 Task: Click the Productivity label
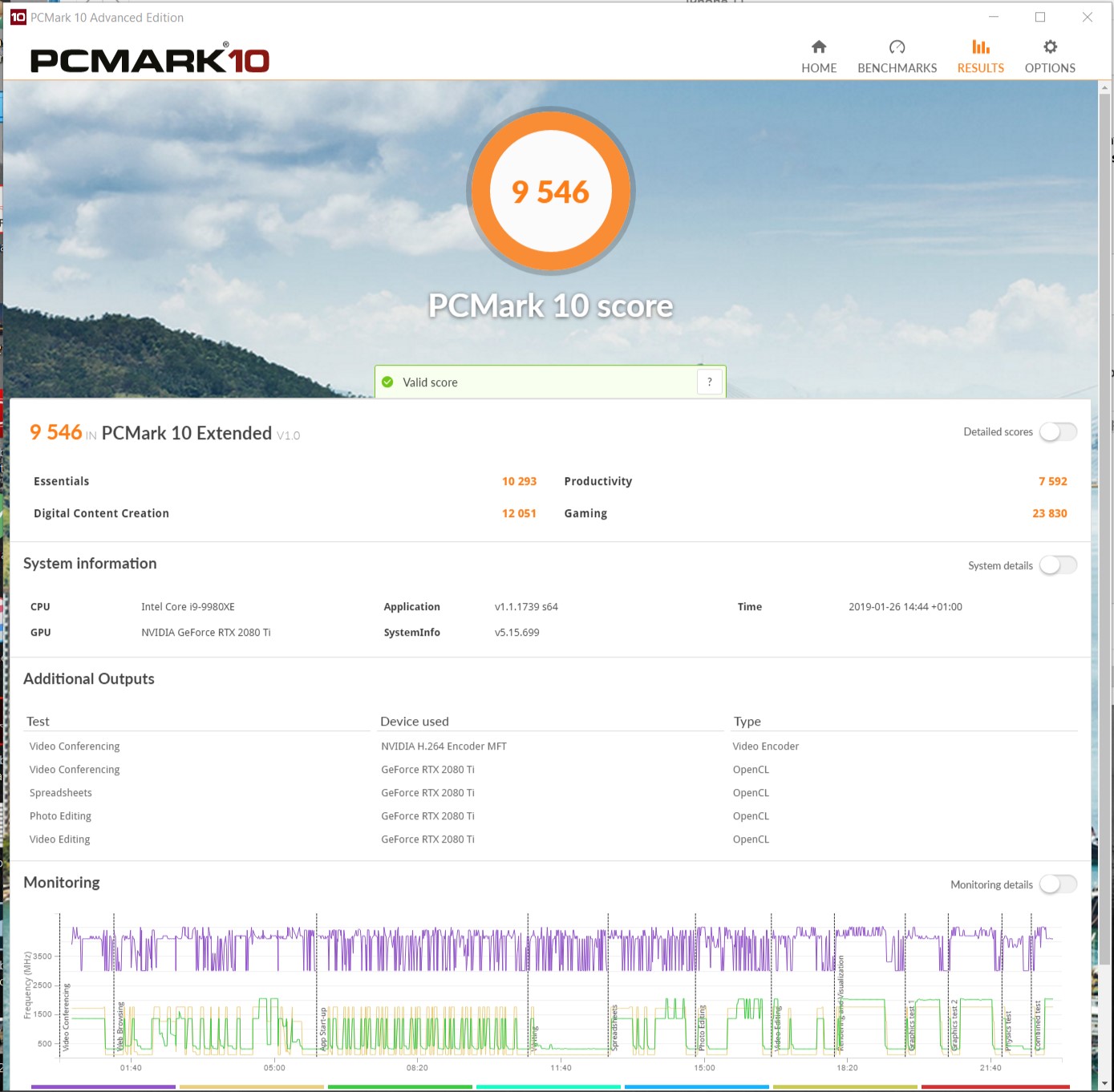pos(598,481)
